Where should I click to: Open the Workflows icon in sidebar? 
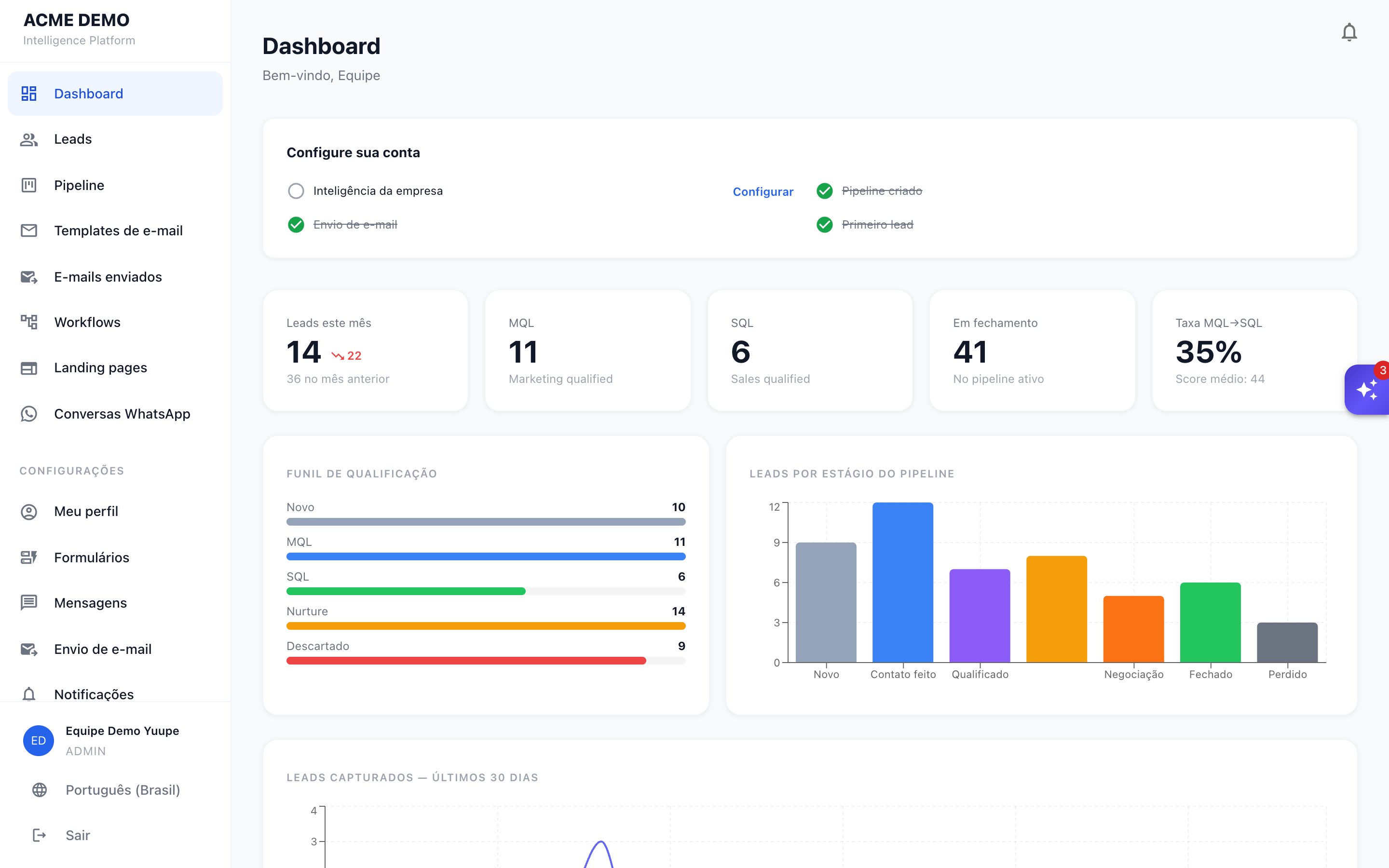(x=29, y=322)
